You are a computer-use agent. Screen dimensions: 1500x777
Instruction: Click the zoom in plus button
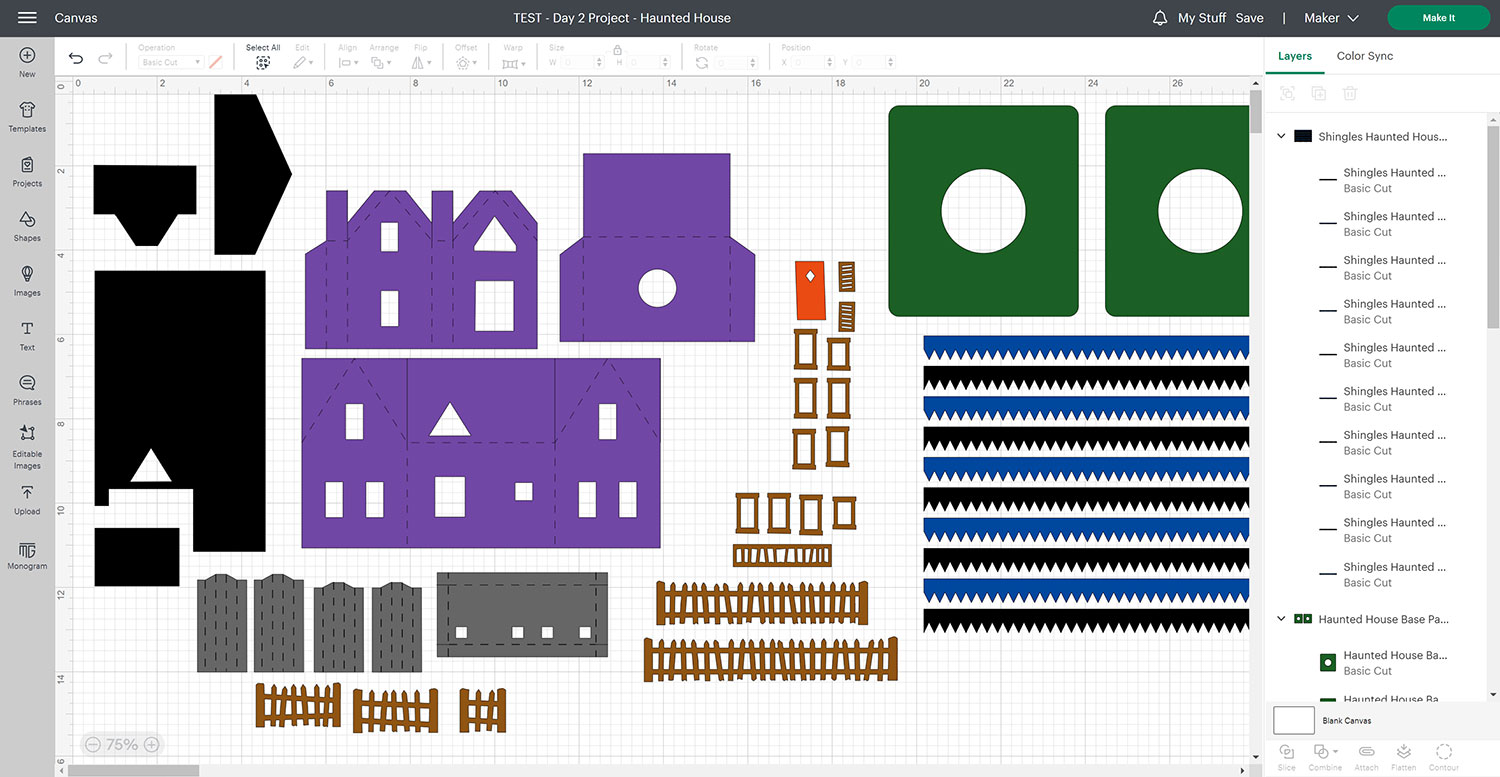click(x=151, y=744)
